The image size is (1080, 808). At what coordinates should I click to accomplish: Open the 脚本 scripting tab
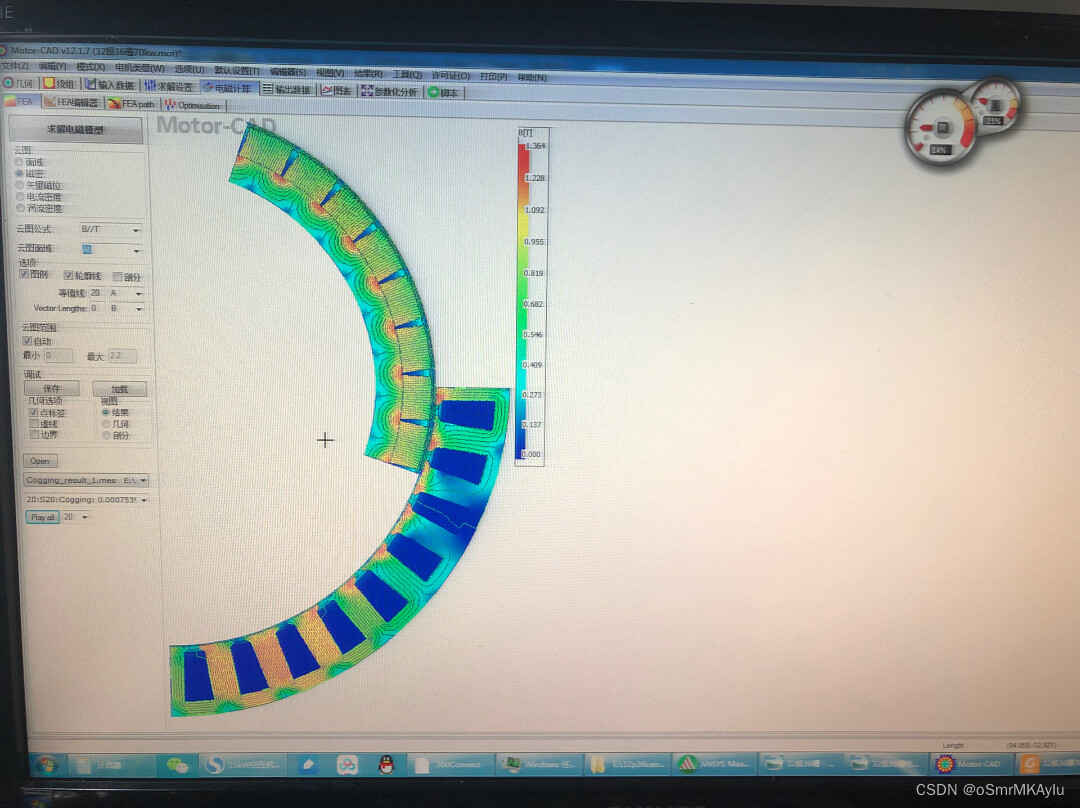point(444,92)
